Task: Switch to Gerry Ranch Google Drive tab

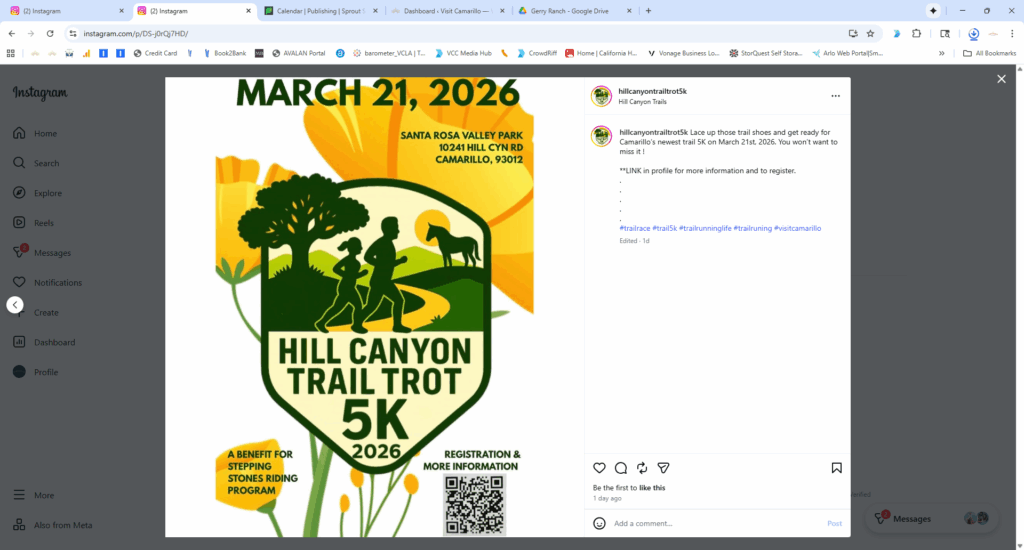Action: click(x=573, y=11)
